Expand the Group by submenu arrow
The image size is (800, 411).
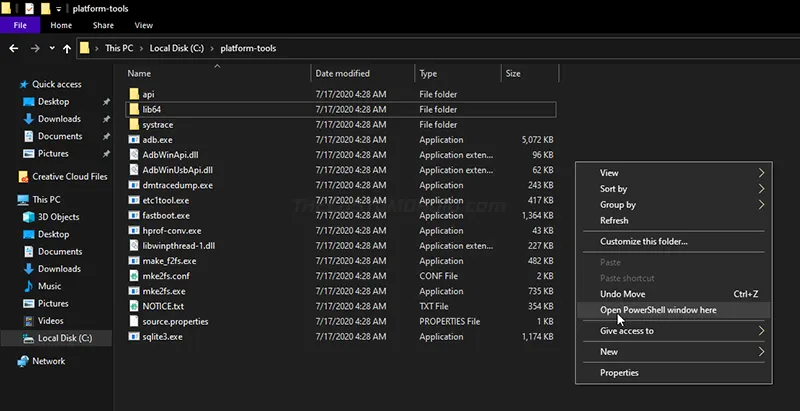tap(761, 204)
